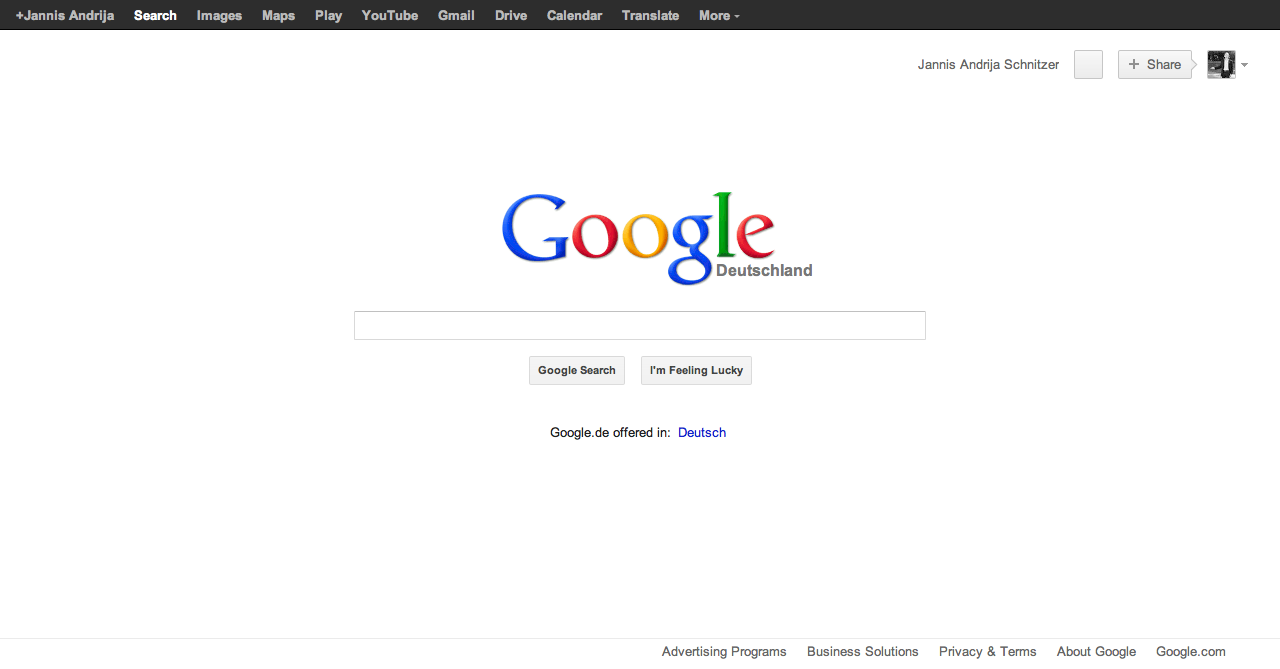Expand the account dropdown arrow
Screen dimensions: 1280x669
[x=1244, y=65]
